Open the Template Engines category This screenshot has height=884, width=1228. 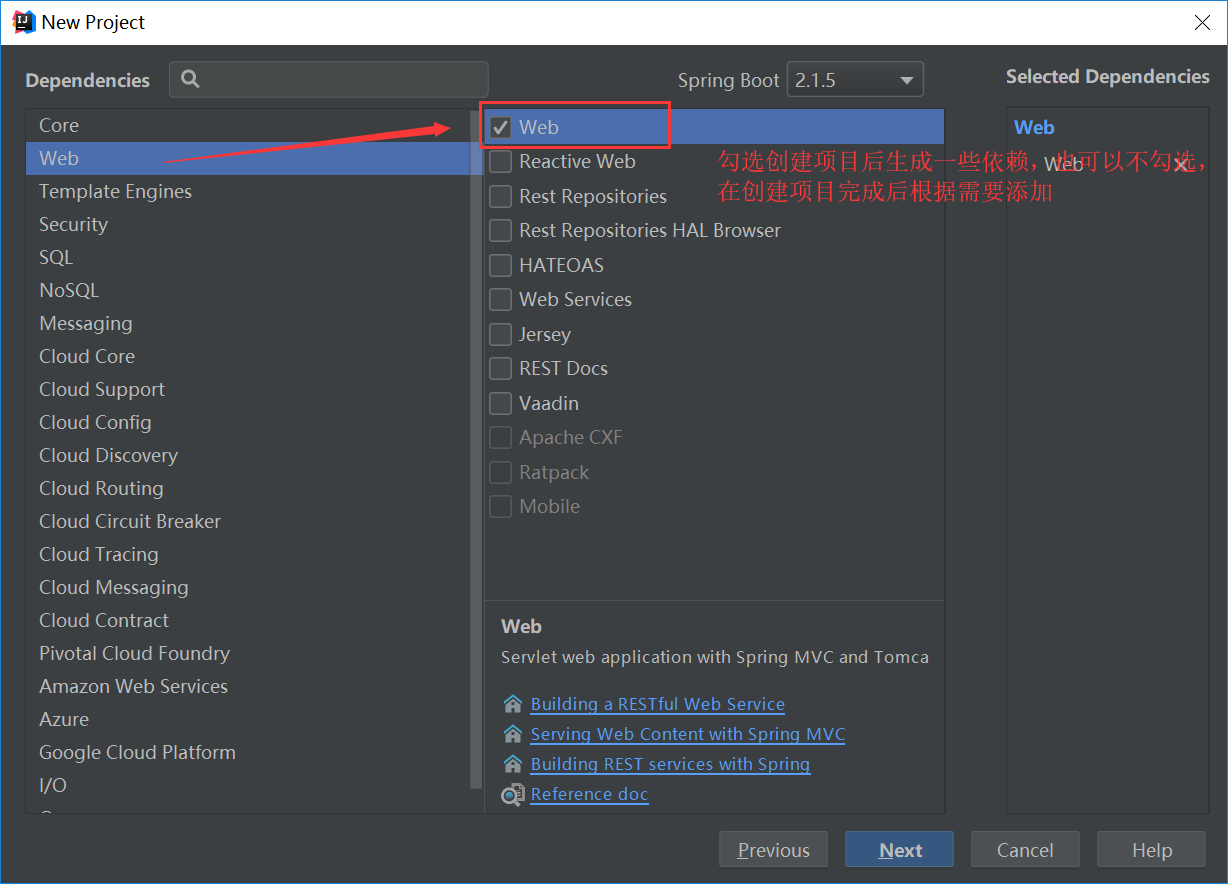(x=248, y=191)
